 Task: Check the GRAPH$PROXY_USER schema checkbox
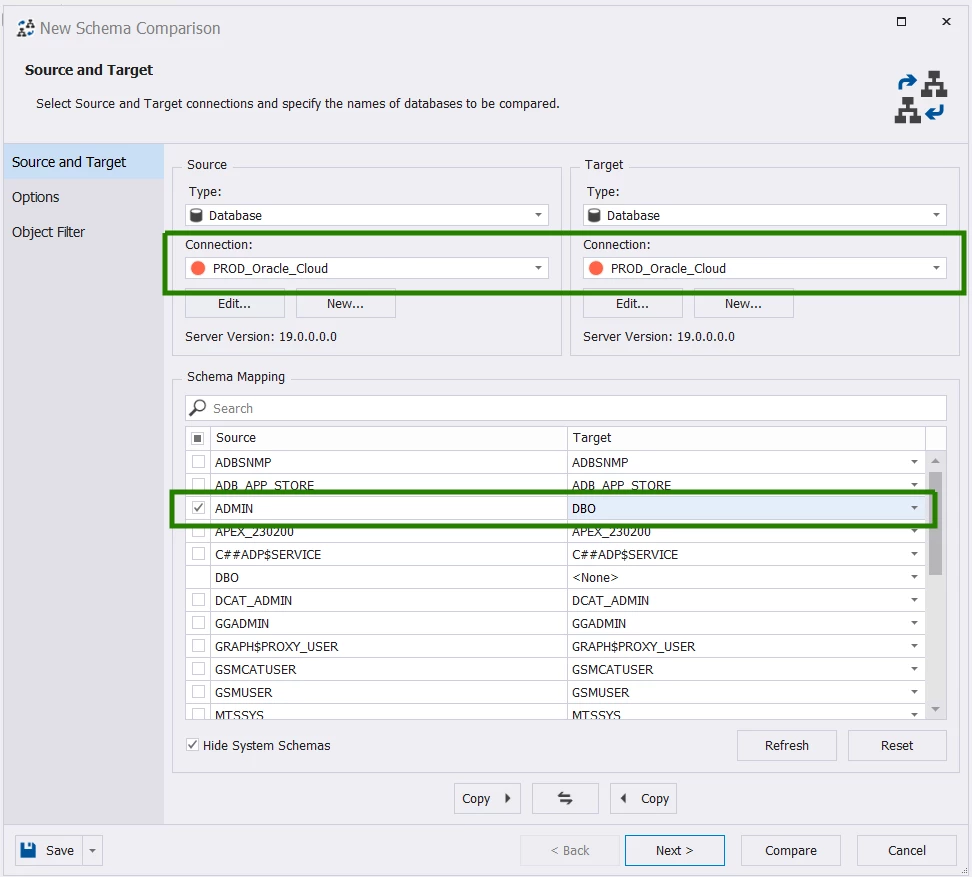tap(198, 645)
